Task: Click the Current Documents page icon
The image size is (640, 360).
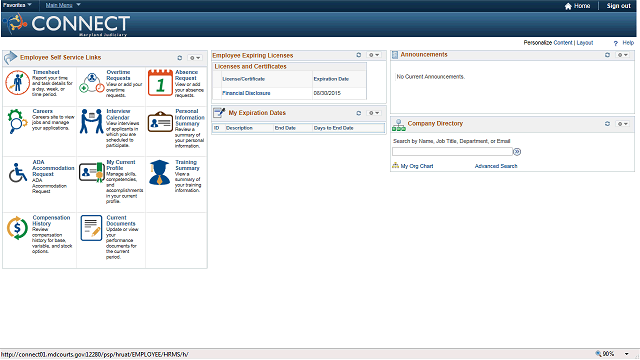Action: 91,228
